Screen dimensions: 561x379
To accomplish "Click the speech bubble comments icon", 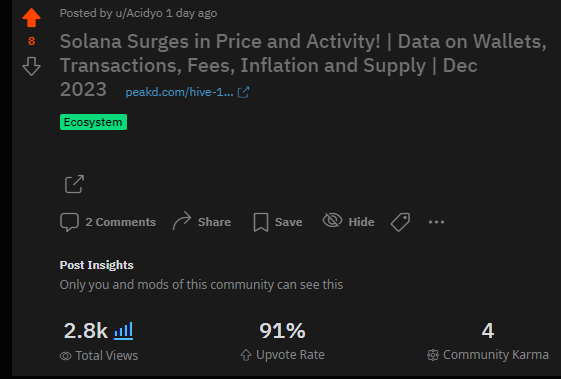I will click(x=69, y=222).
